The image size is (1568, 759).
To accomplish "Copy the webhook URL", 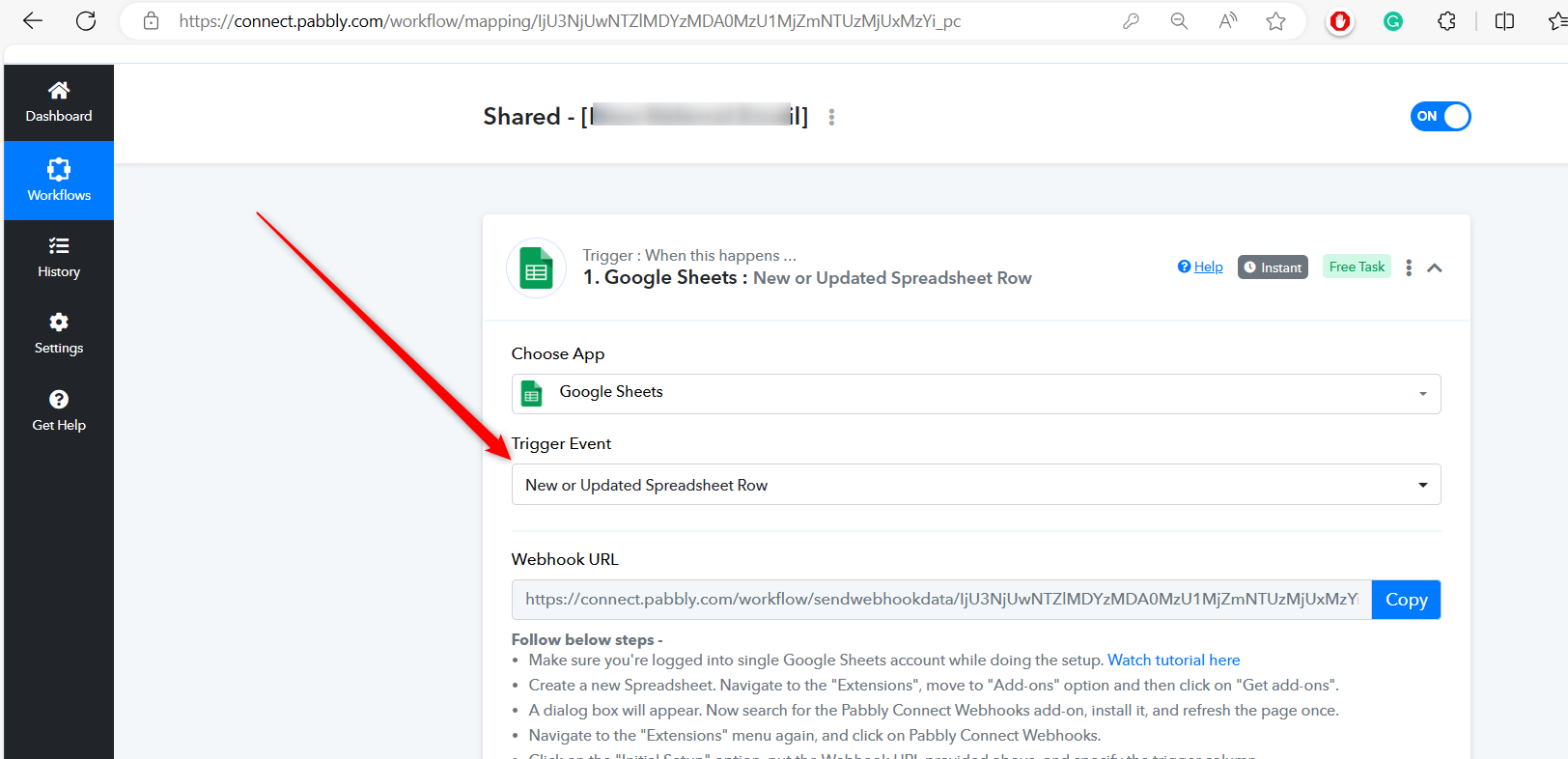I will coord(1406,600).
